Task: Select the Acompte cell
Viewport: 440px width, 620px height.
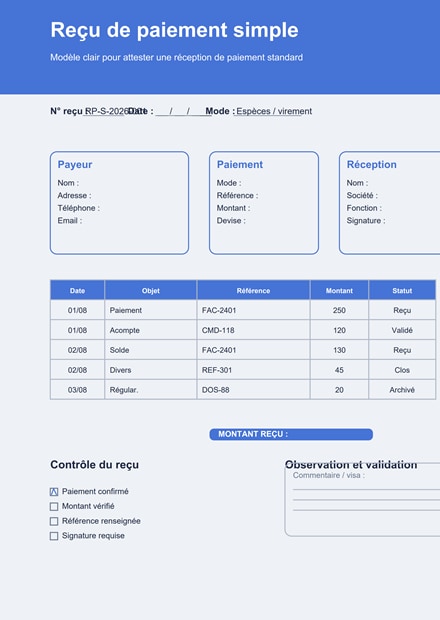Action: coord(151,330)
